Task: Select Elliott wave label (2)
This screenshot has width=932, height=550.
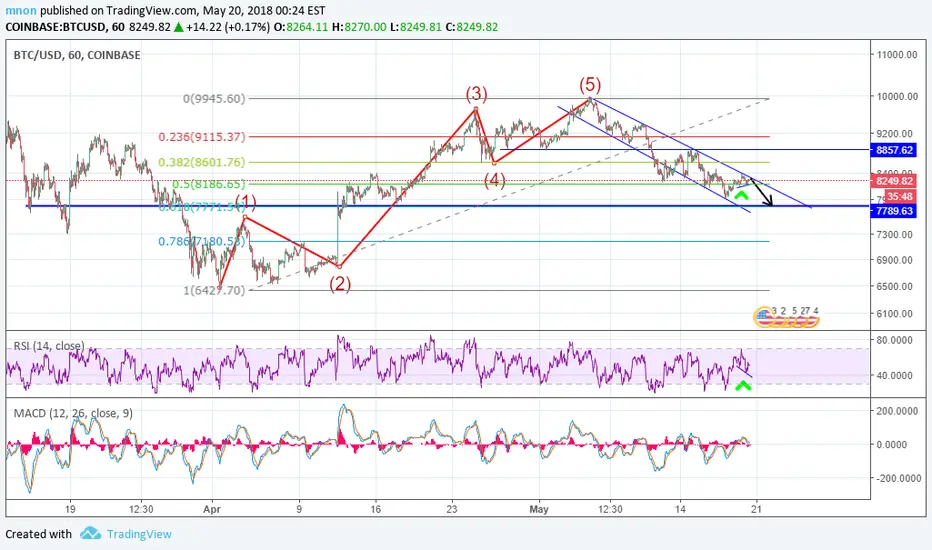Action: point(340,284)
